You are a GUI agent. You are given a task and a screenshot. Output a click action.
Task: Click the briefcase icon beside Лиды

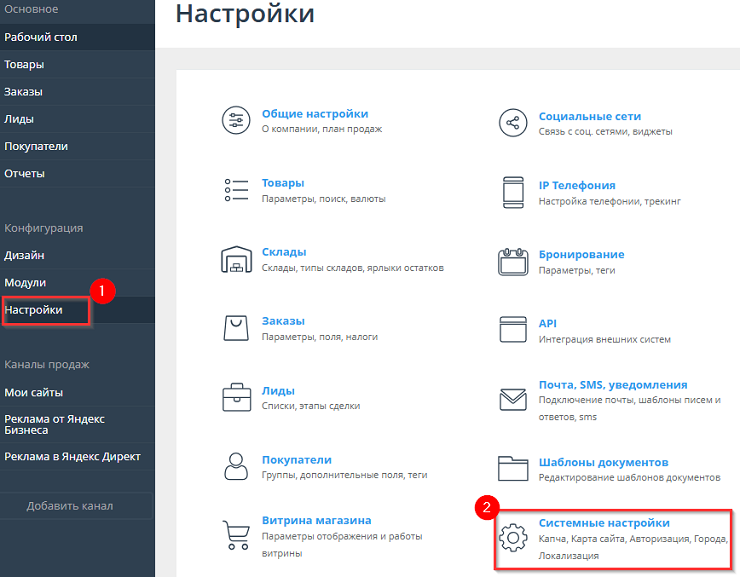(x=236, y=398)
